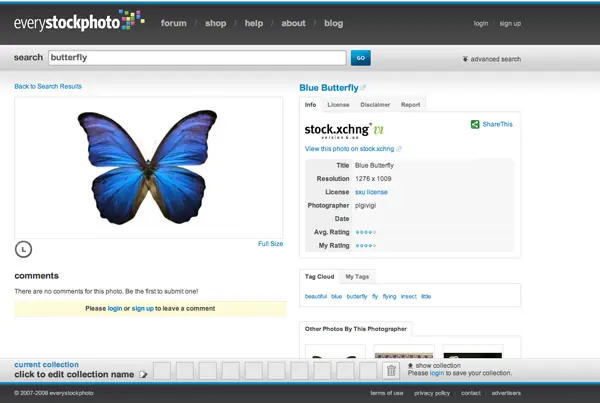Switch to the Report tab
The image size is (600, 403).
click(411, 104)
